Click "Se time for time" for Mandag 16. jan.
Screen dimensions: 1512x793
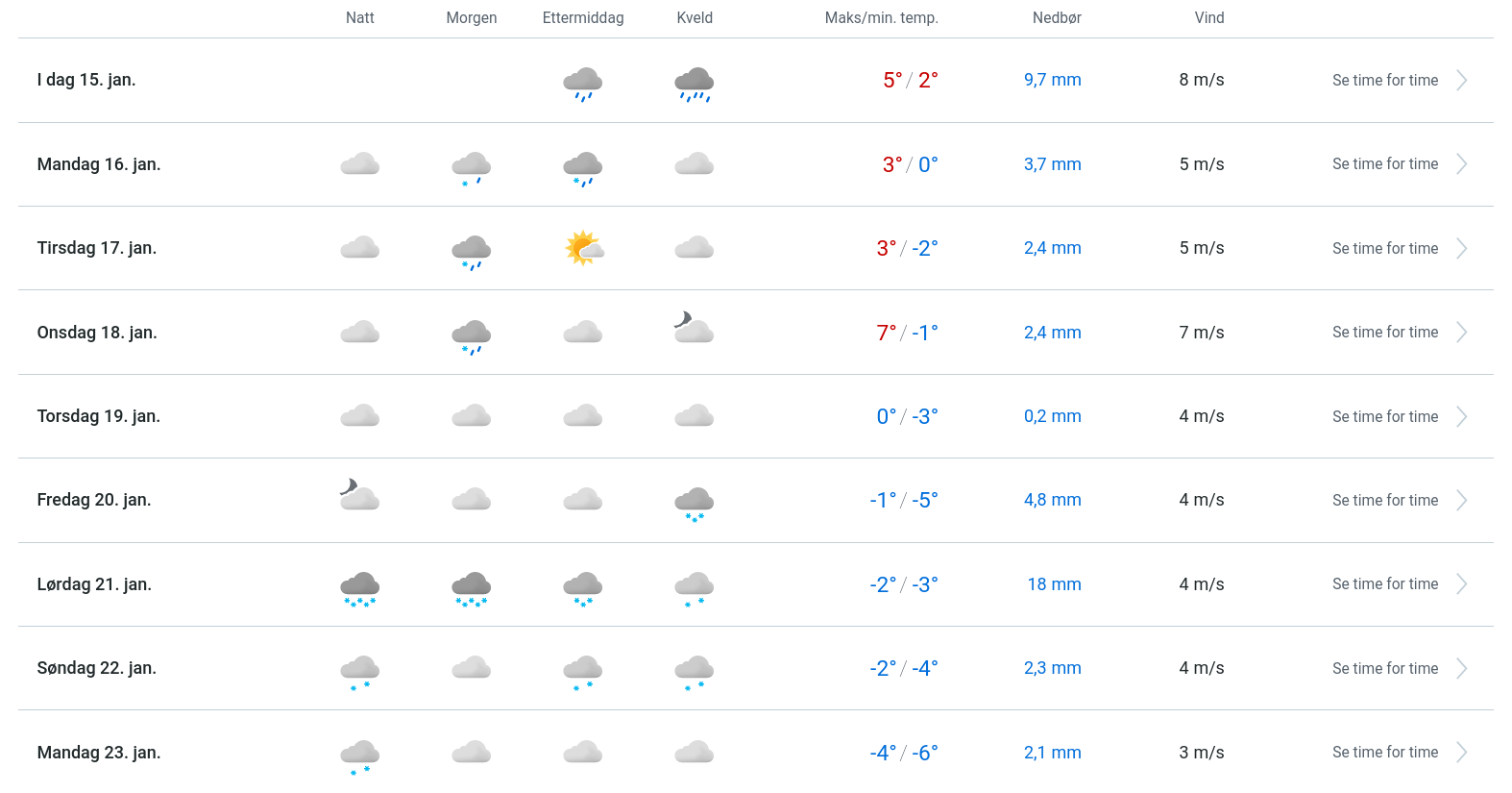click(x=1384, y=164)
